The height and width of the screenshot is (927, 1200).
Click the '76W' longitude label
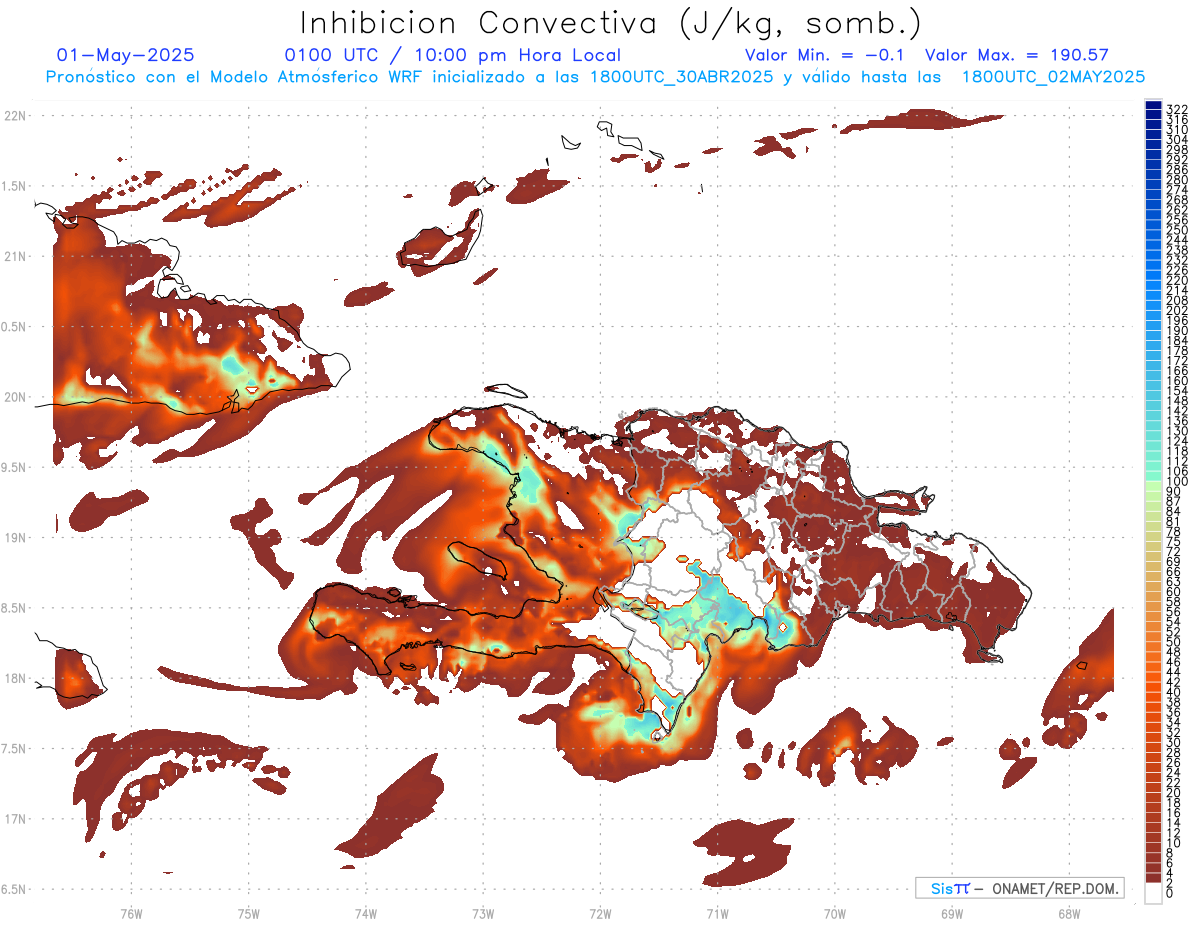tap(132, 913)
